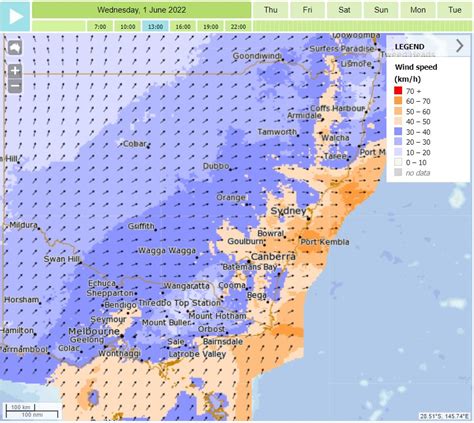
Task: Click the Horsham map label
Action: (22, 300)
